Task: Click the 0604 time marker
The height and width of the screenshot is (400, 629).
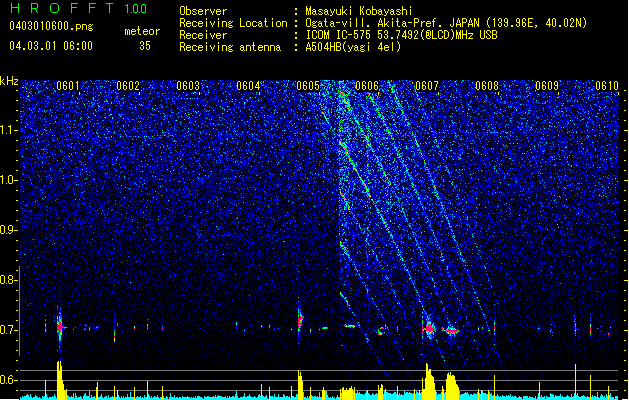Action: (x=248, y=86)
